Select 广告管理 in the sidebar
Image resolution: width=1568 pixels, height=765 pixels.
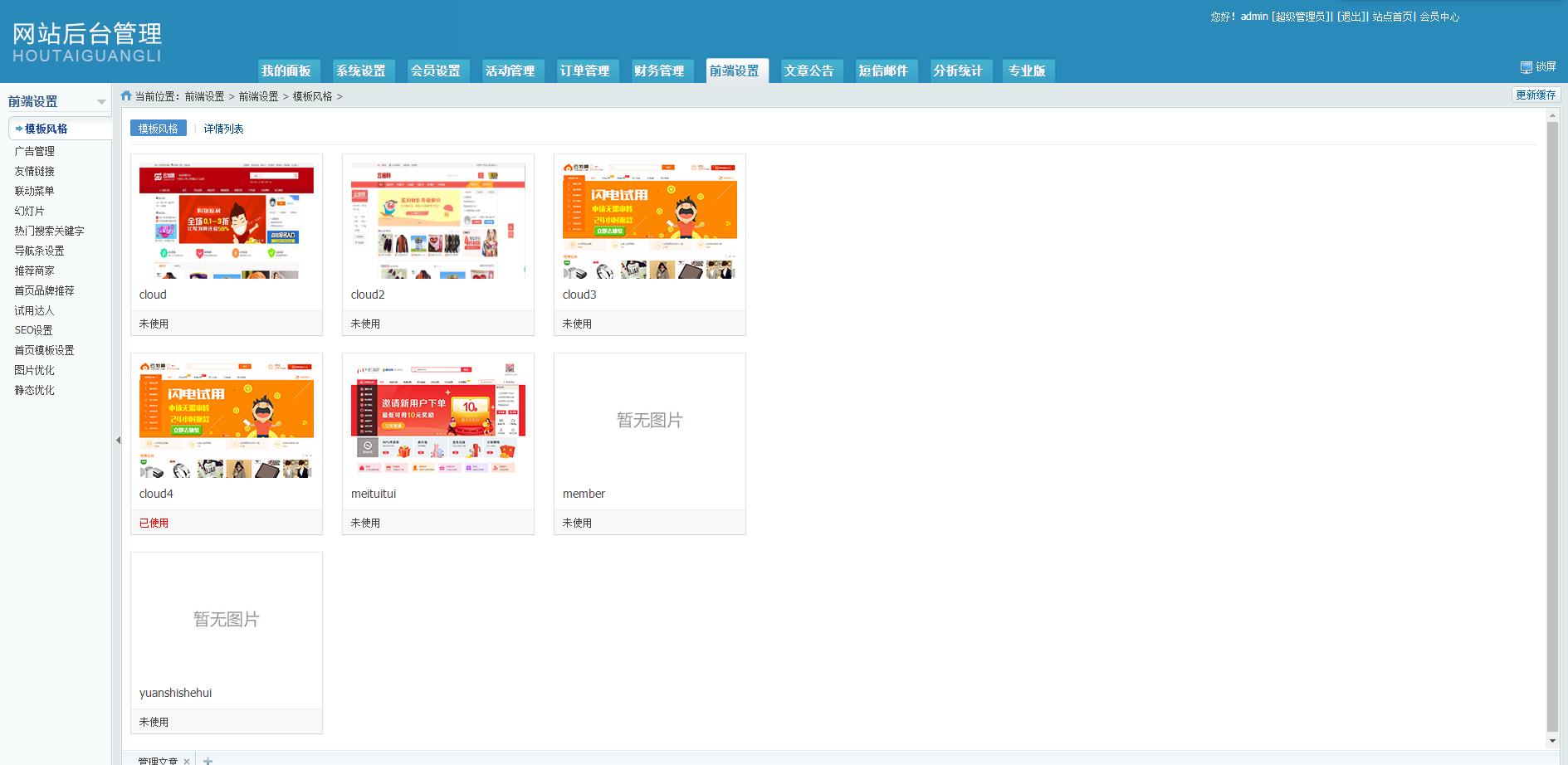click(x=34, y=151)
